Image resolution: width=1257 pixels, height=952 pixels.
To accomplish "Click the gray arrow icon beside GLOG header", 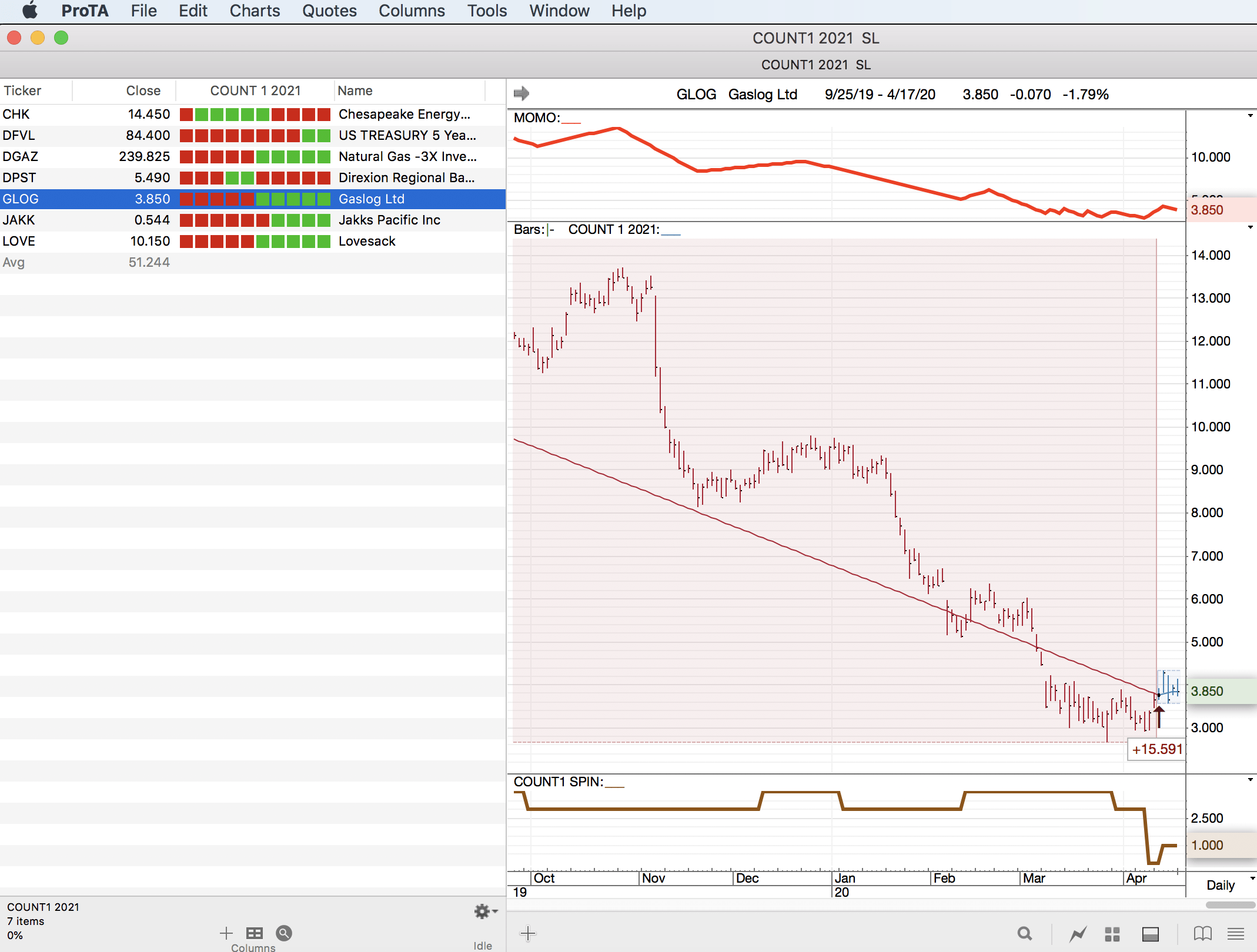I will point(521,93).
